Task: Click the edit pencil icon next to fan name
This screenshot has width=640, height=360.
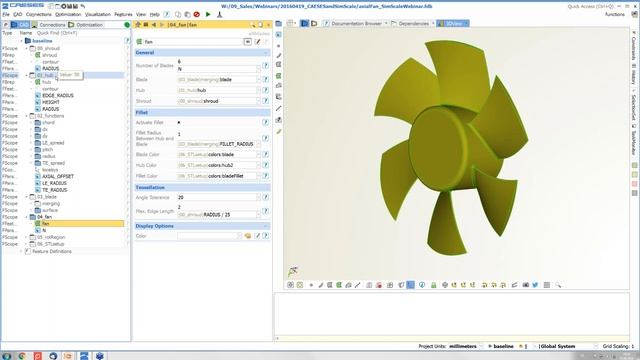Action: tap(258, 42)
